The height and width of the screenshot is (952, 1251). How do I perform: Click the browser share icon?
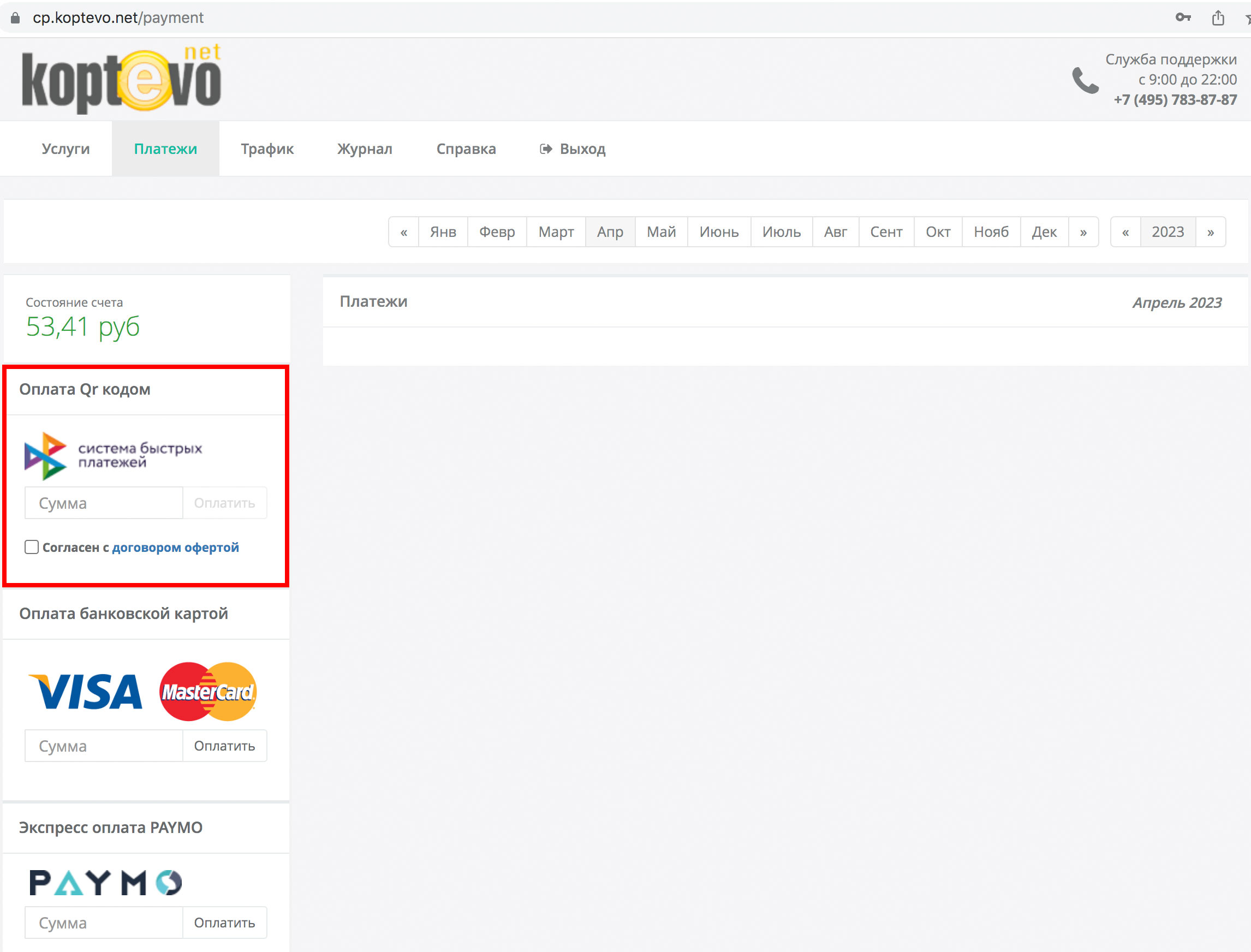pos(1218,18)
